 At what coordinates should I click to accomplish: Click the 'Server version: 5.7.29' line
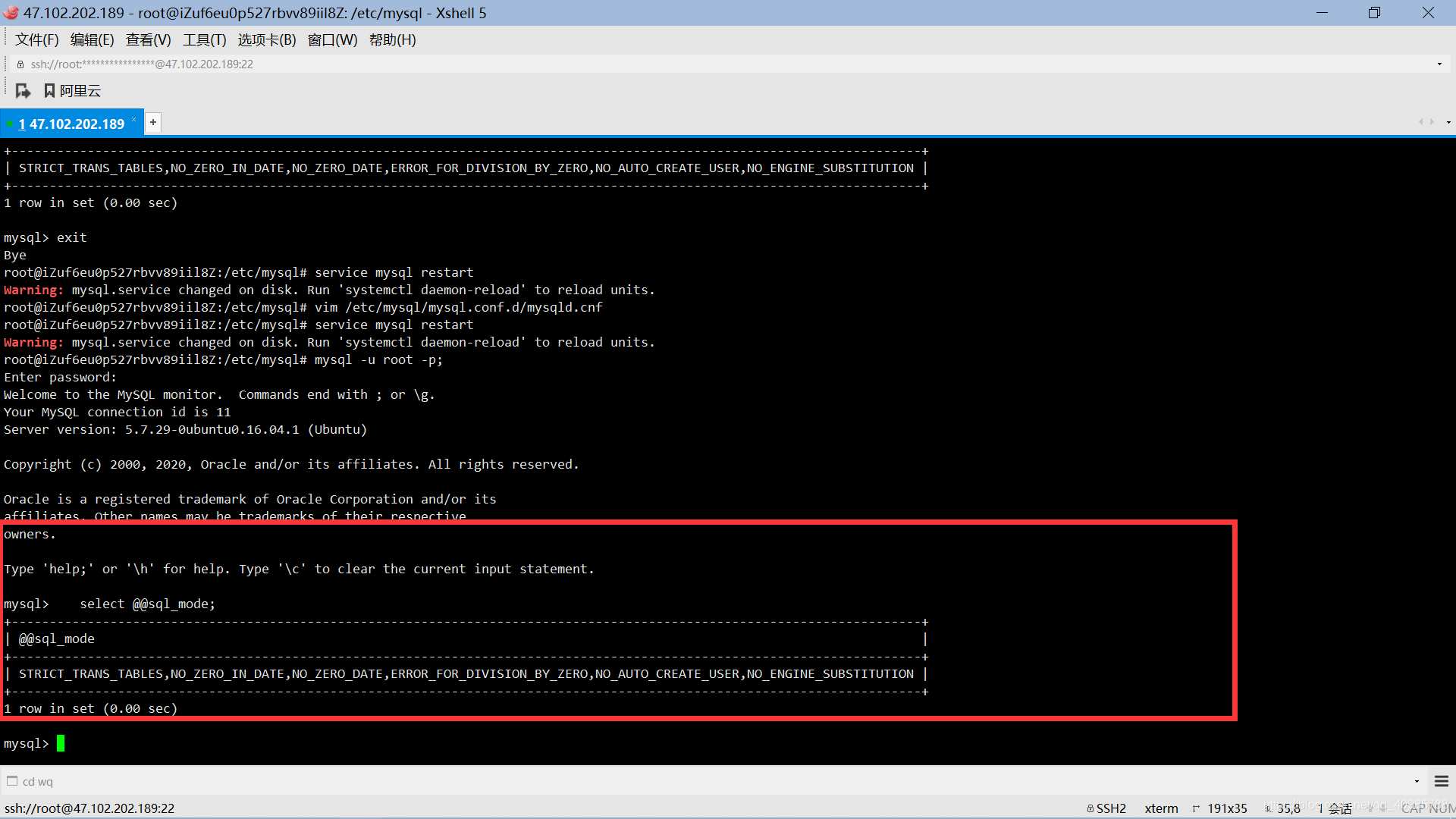coord(186,429)
